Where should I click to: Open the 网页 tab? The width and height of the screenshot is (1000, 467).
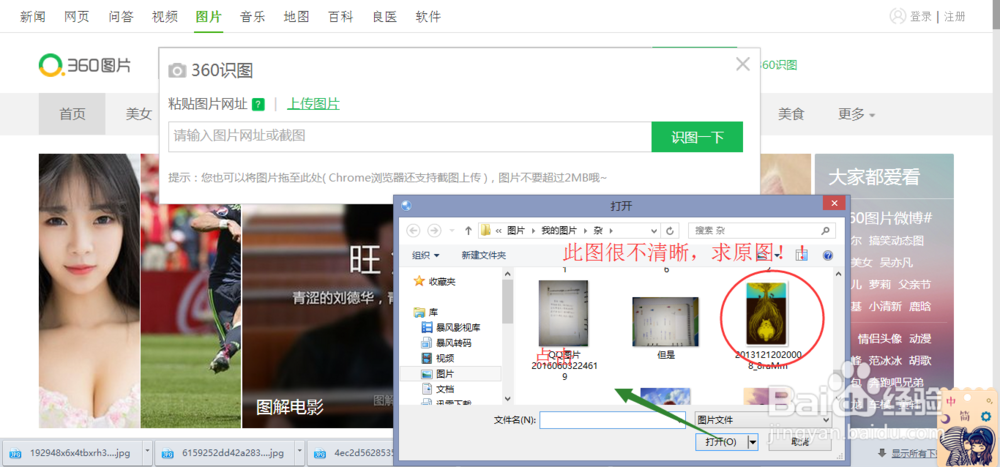tap(77, 17)
